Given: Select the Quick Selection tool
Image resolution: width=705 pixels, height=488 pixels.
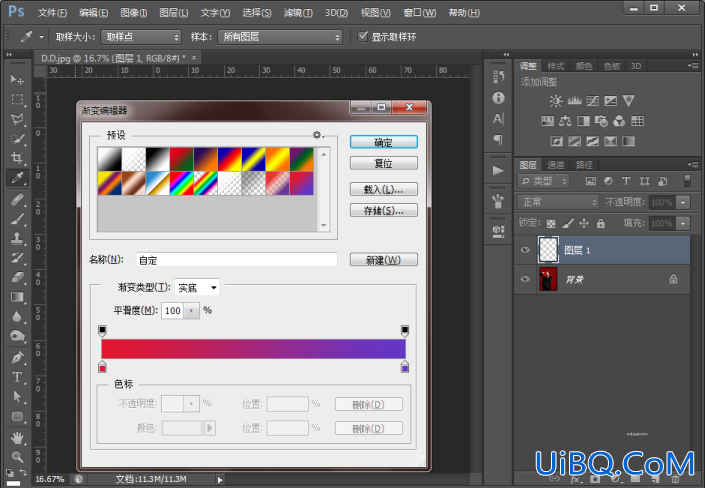Looking at the screenshot, I should 17,139.
